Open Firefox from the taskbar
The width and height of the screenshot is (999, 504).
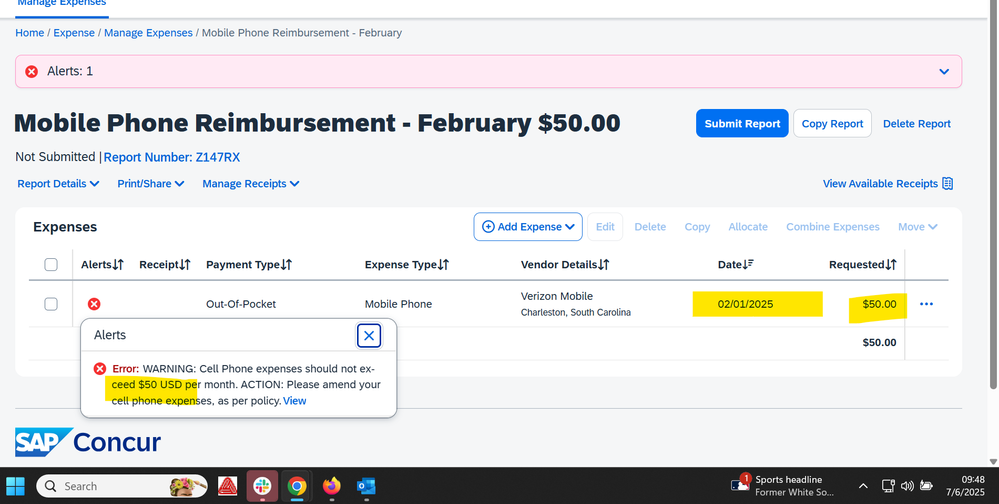click(x=331, y=486)
